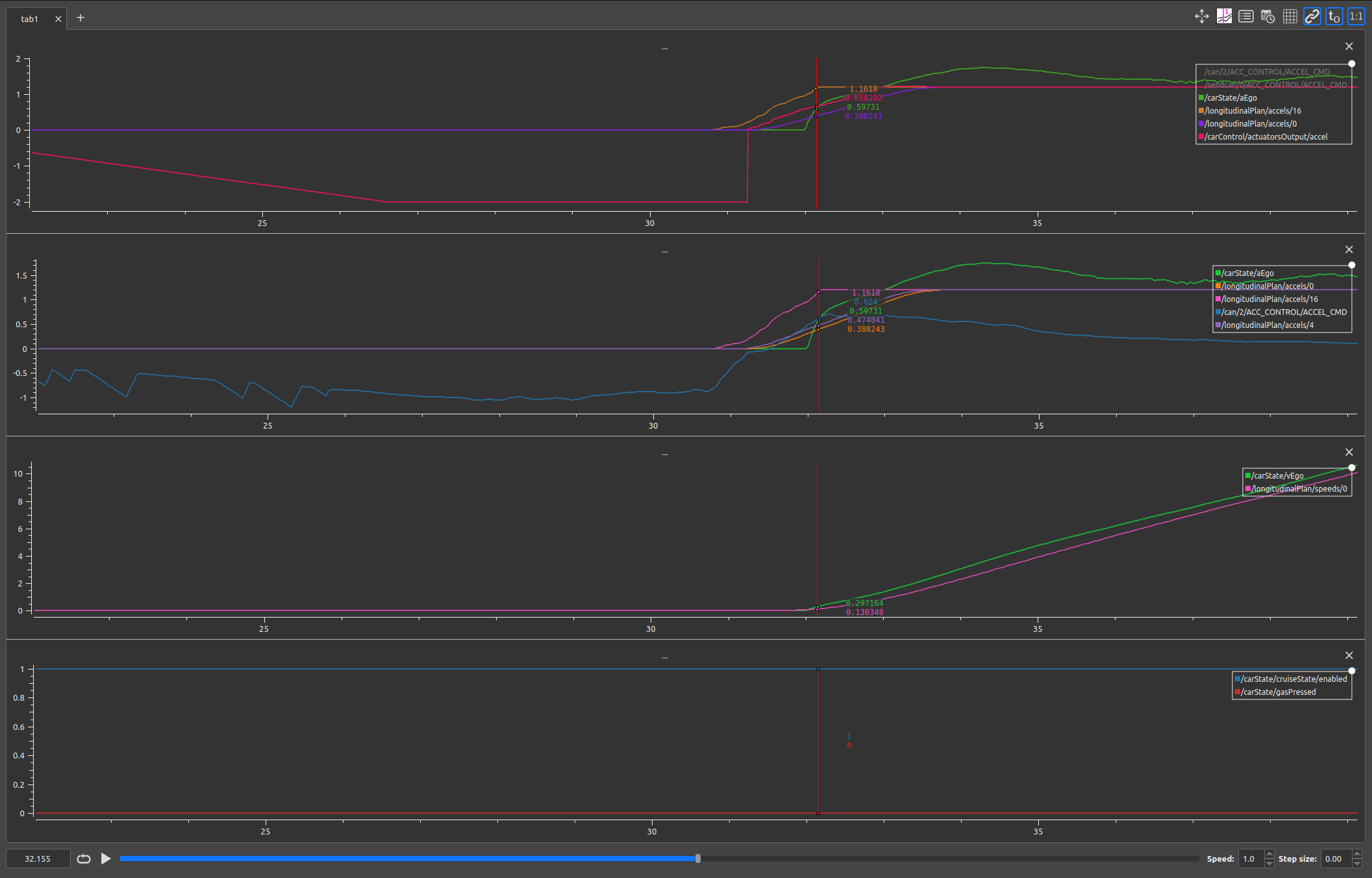Decrease playback Speed with down arrow
Screen dimensions: 1372x878
[x=1269, y=864]
